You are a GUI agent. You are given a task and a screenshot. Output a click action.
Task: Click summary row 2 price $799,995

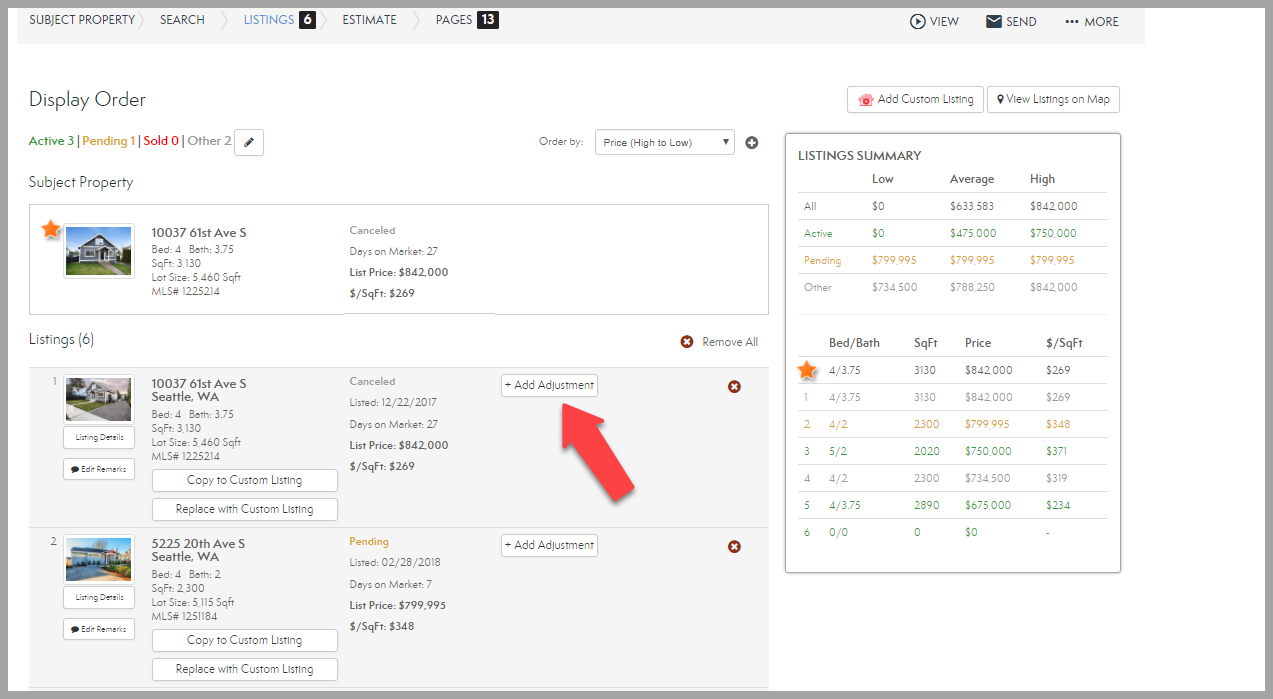coord(988,424)
